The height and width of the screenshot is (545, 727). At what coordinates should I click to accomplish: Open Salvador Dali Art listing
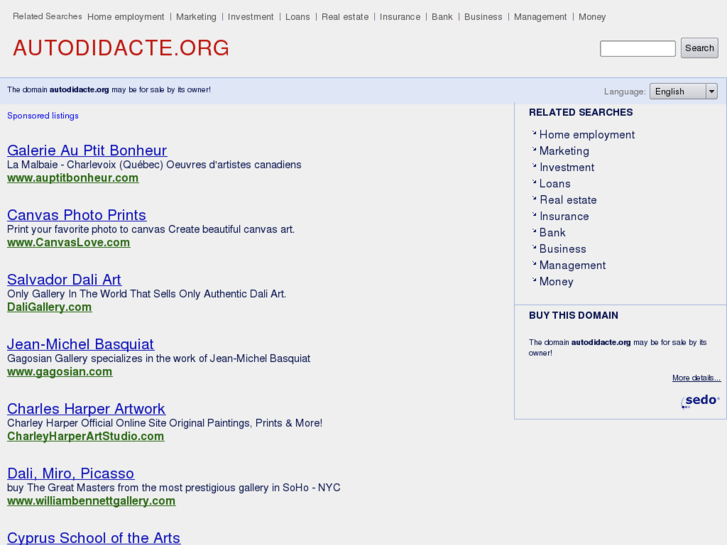[x=64, y=279]
